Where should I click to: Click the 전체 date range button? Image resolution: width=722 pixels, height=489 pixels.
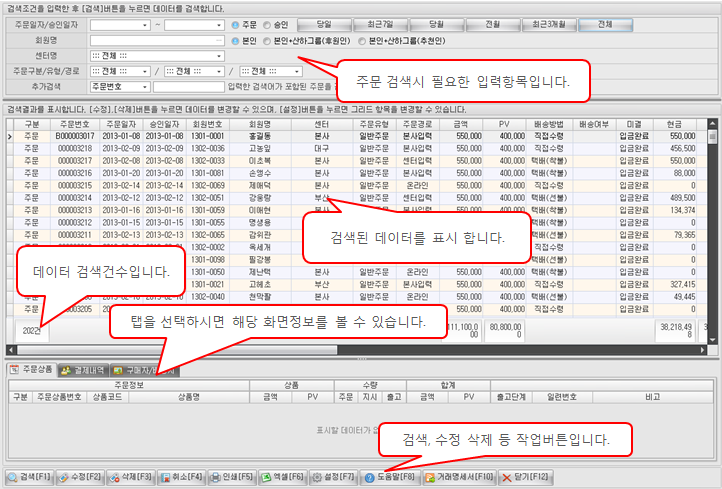(x=606, y=25)
